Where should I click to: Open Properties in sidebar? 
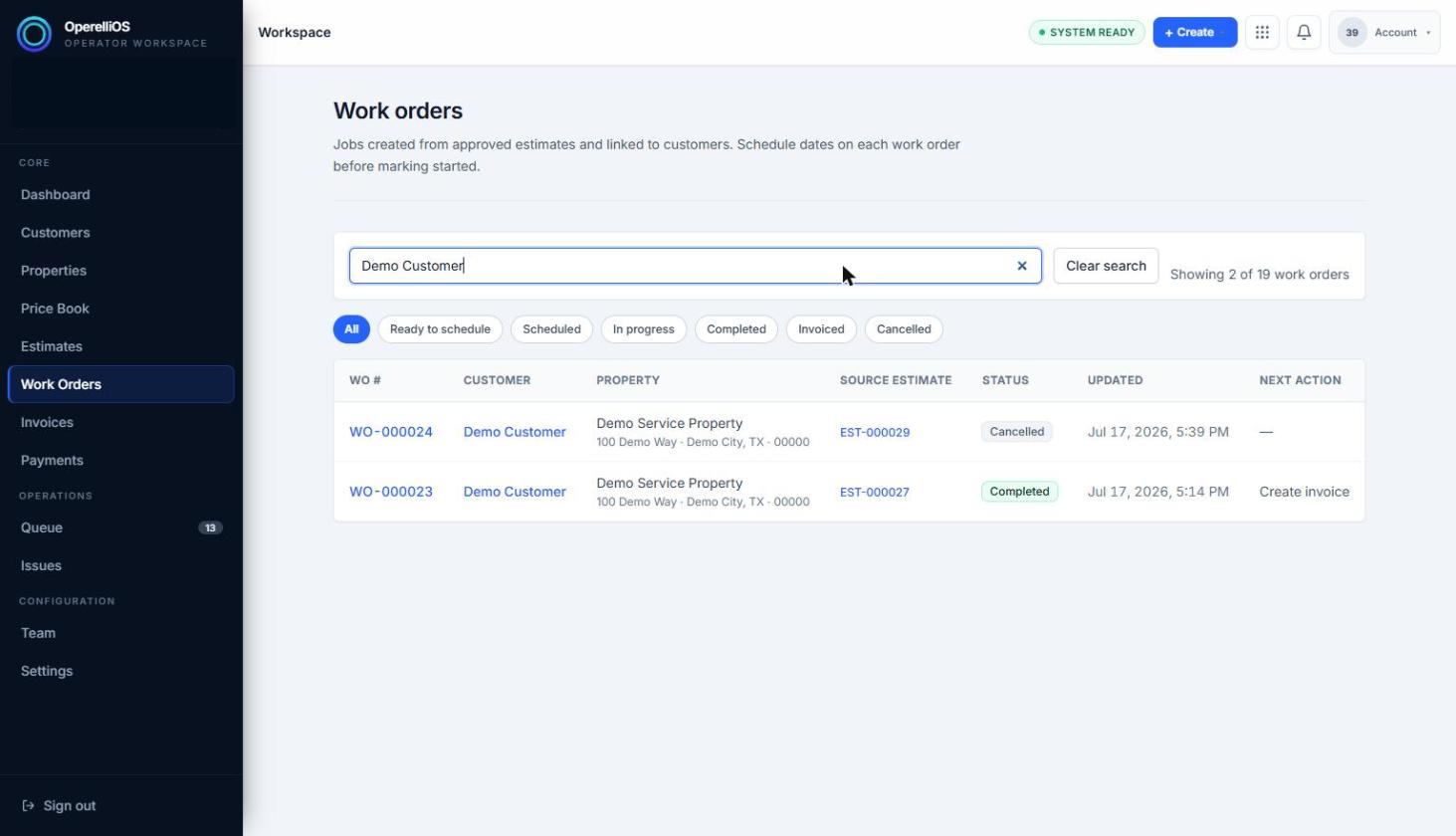120,271
